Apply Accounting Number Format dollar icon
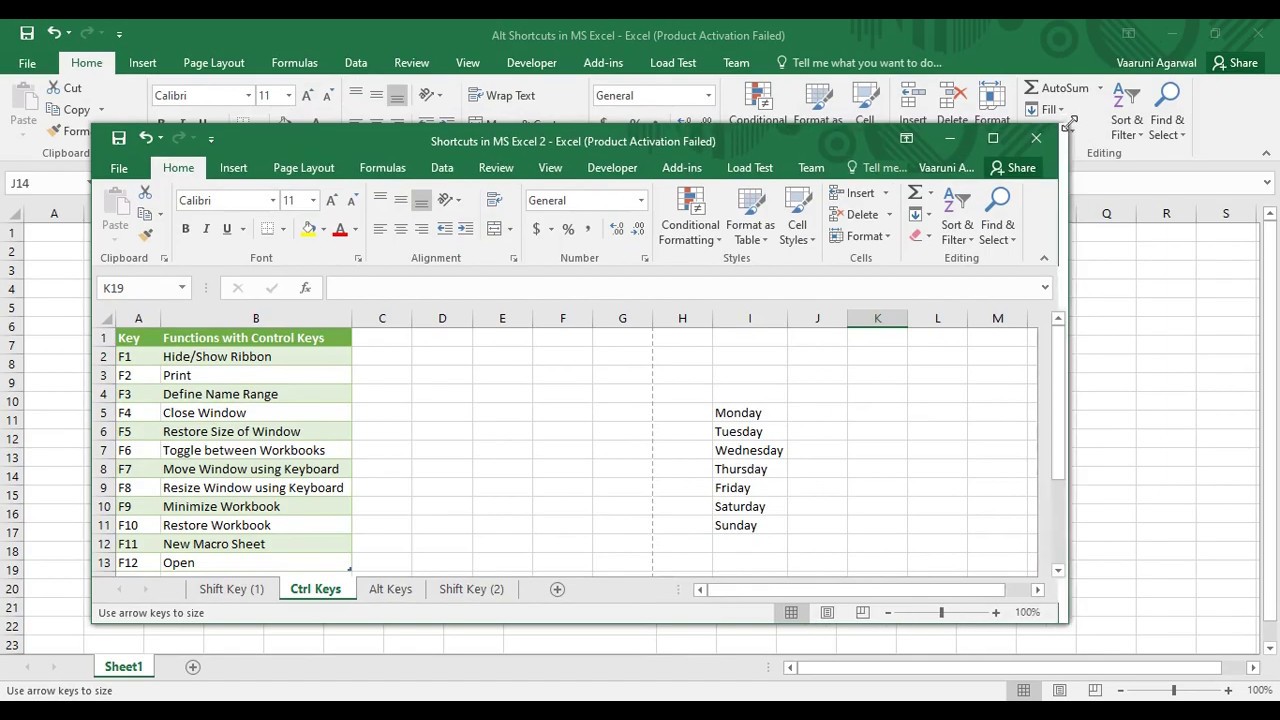The width and height of the screenshot is (1280, 720). click(x=536, y=229)
